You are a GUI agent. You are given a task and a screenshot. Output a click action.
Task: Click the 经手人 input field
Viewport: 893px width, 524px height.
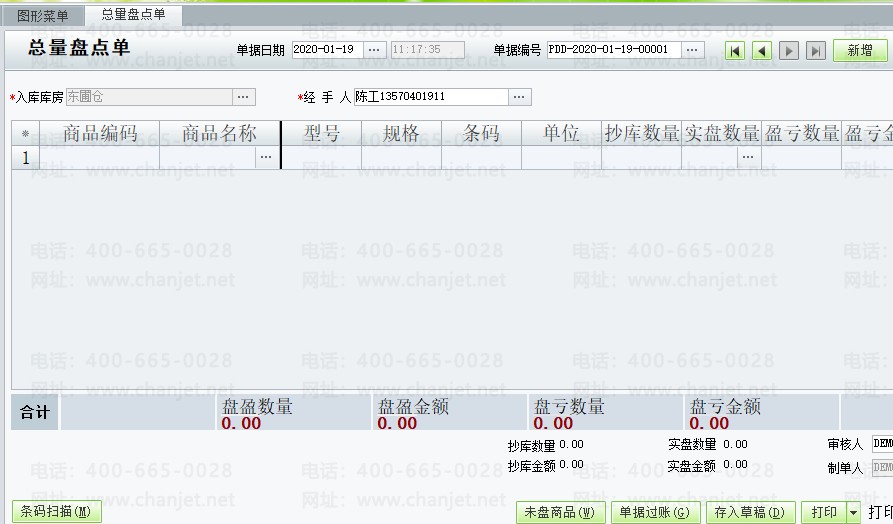(x=430, y=97)
